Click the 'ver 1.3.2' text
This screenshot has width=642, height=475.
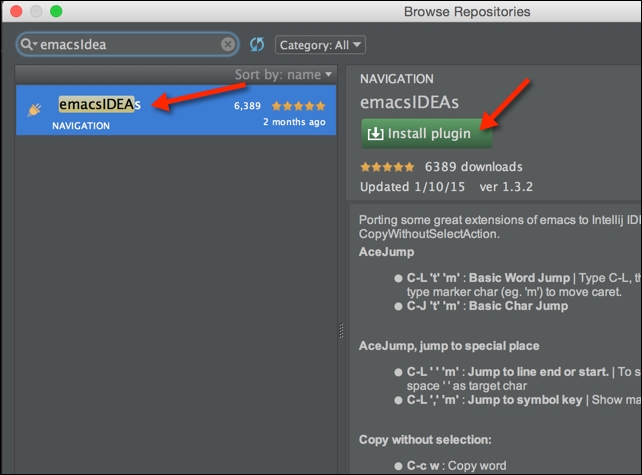pyautogui.click(x=506, y=187)
